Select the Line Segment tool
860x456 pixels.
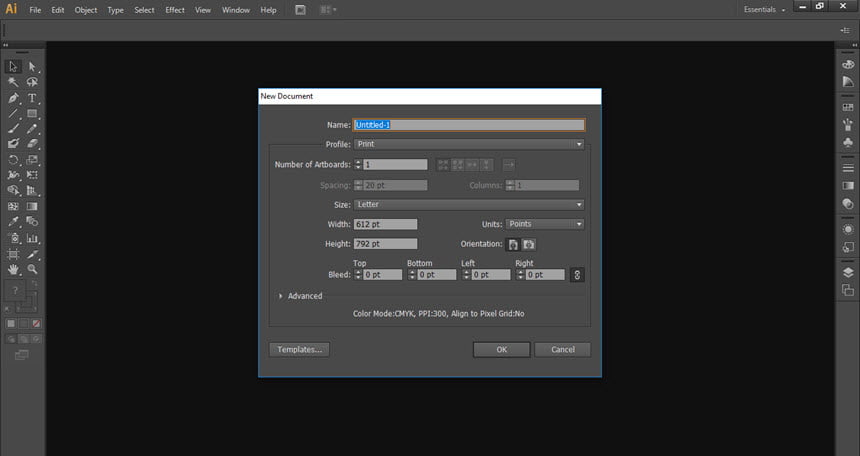13,114
